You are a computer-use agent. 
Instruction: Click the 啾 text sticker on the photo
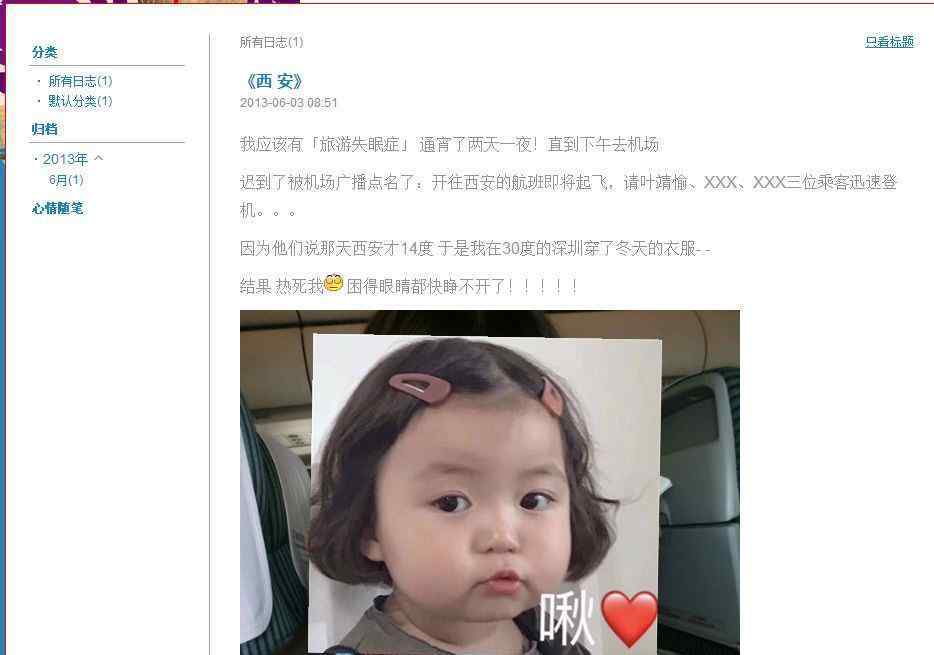click(x=566, y=617)
